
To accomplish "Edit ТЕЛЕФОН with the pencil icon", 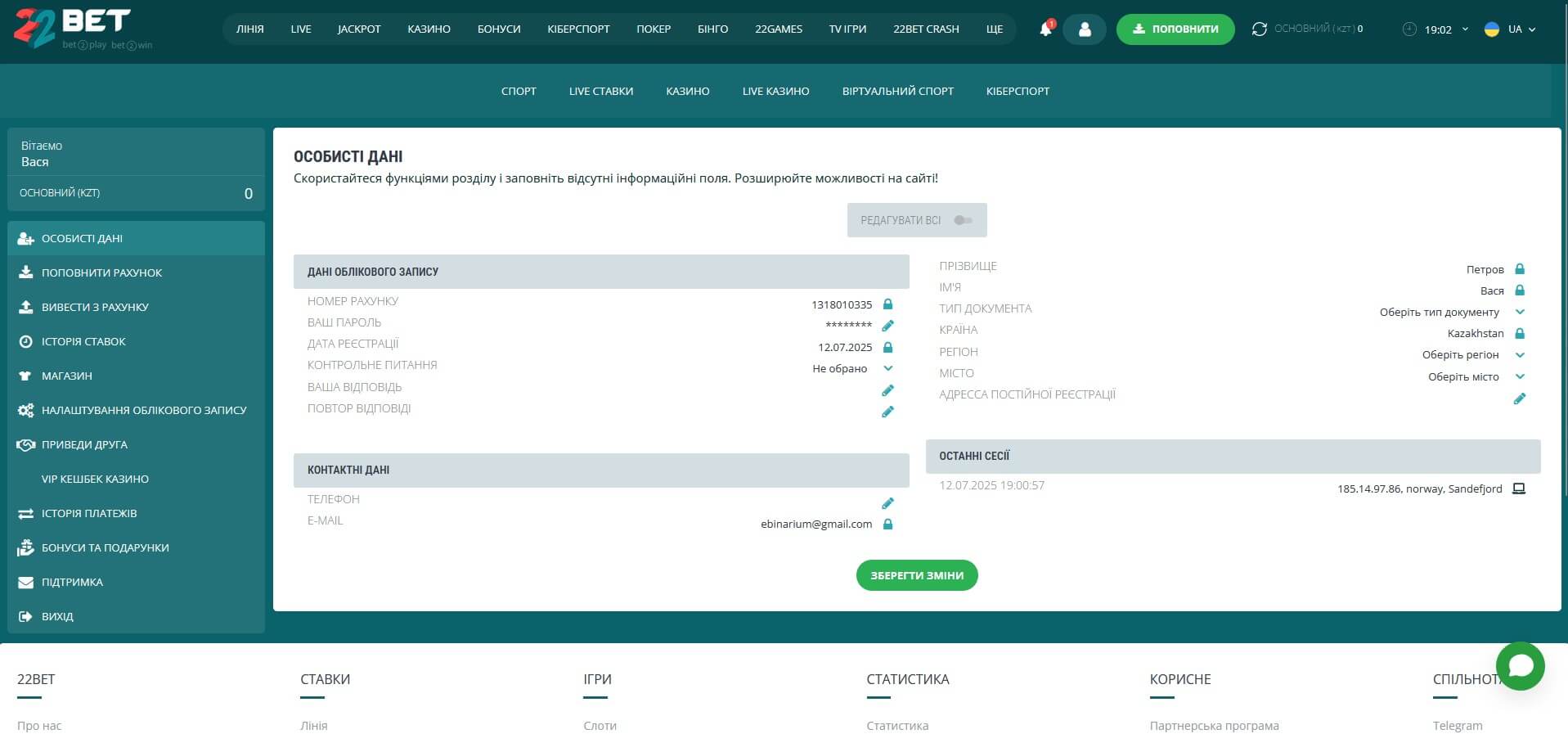I will click(x=887, y=502).
